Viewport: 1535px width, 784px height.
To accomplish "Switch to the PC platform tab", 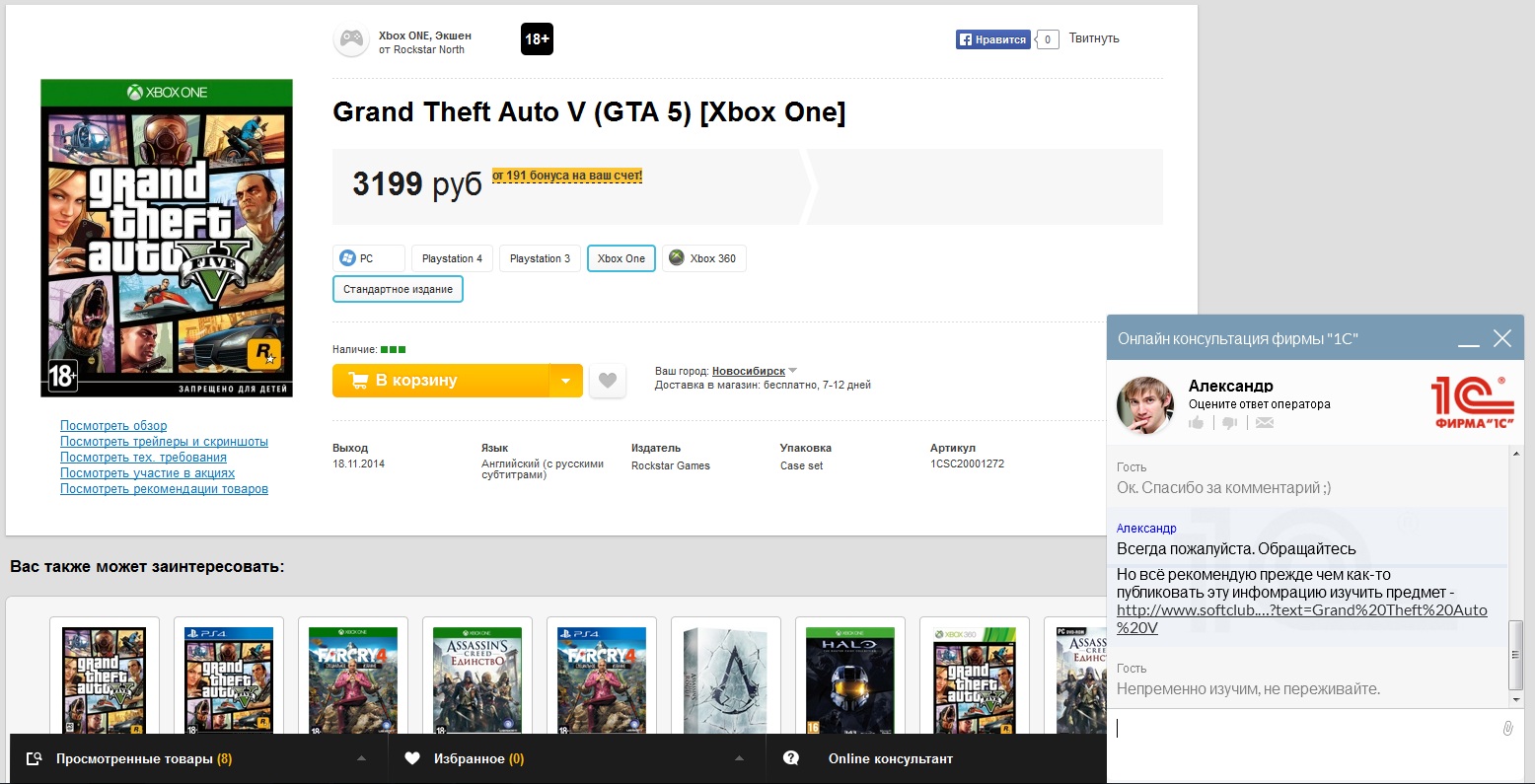I will click(369, 258).
